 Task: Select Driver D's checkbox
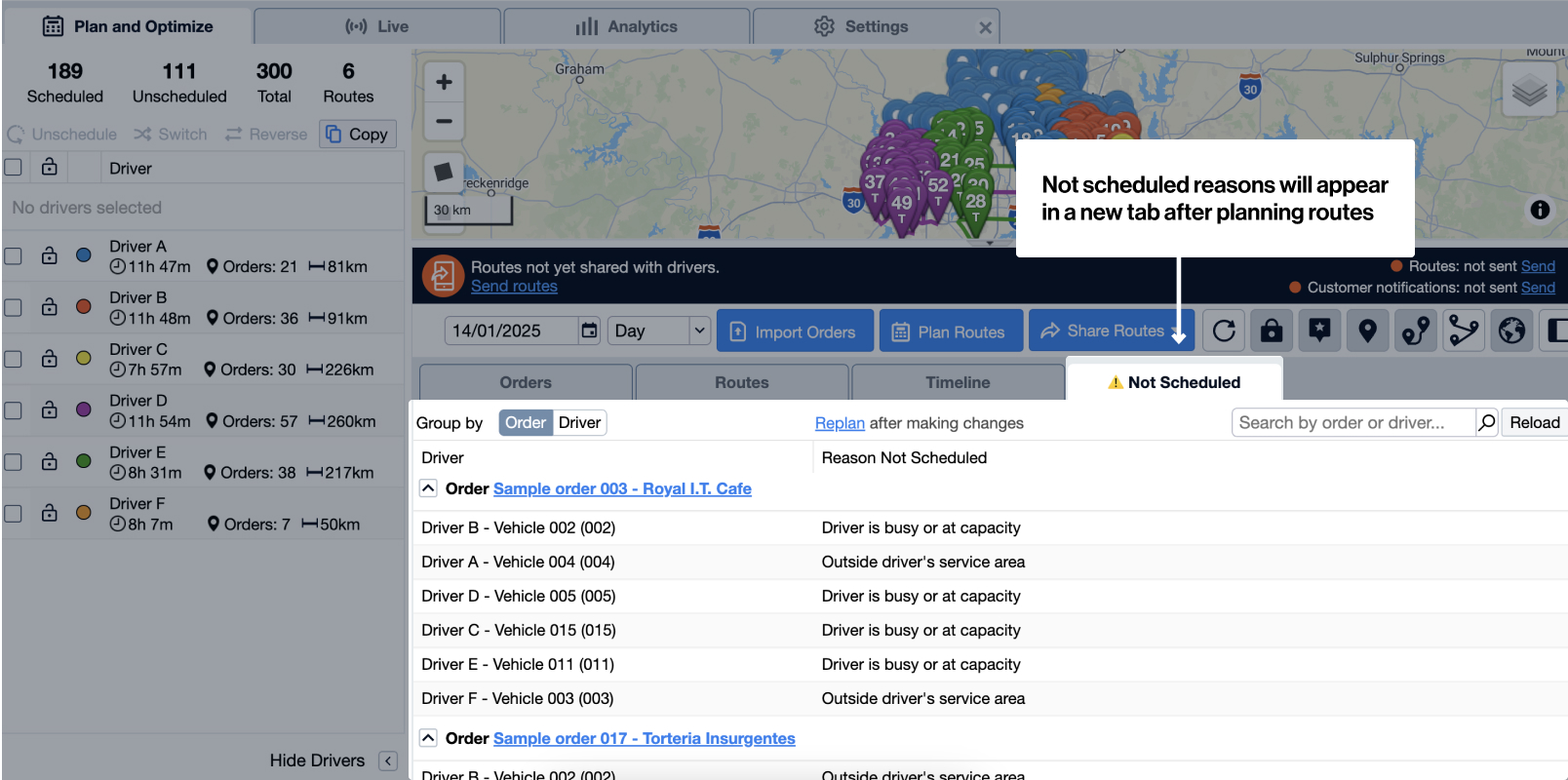[x=14, y=410]
